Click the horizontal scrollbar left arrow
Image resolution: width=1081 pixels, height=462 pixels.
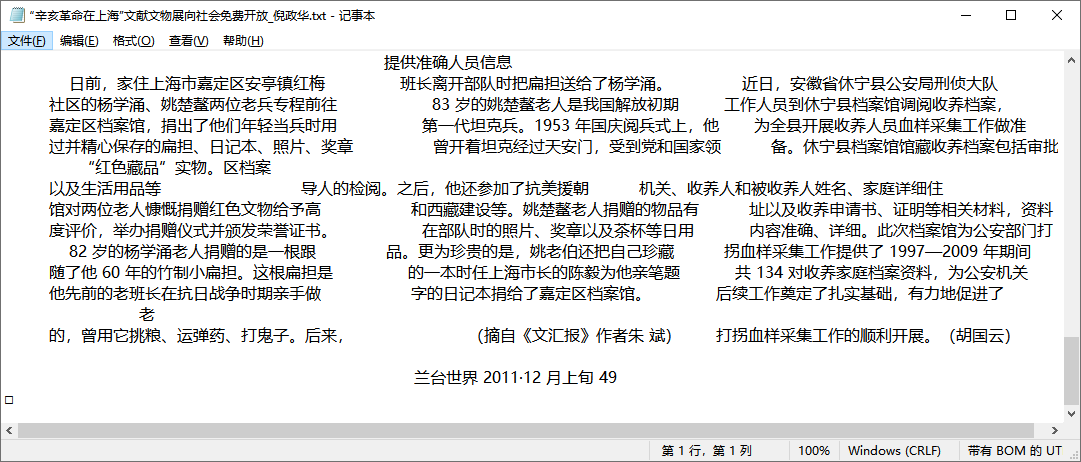click(9, 430)
